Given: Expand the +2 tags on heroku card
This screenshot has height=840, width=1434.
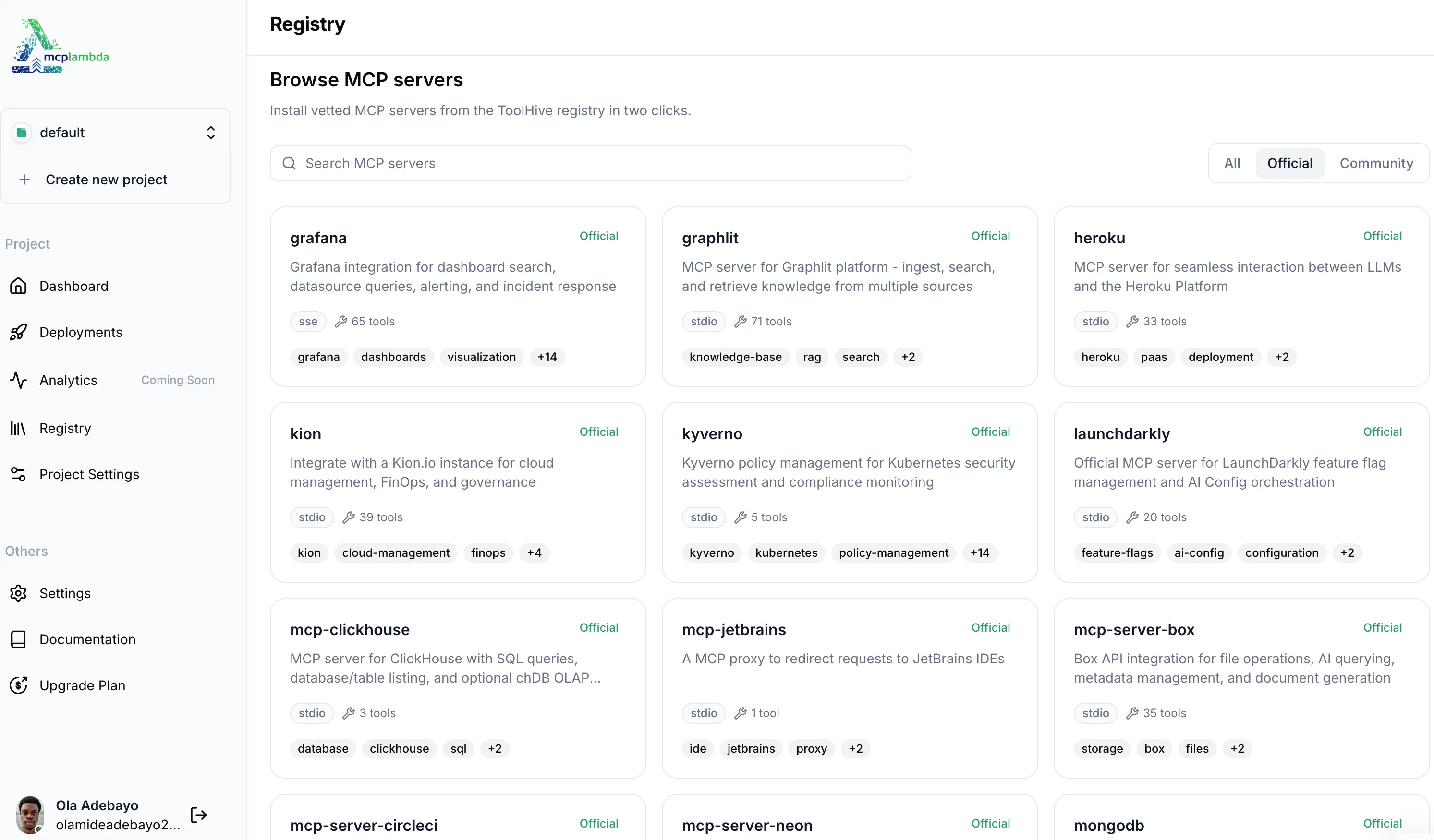Looking at the screenshot, I should (x=1281, y=357).
